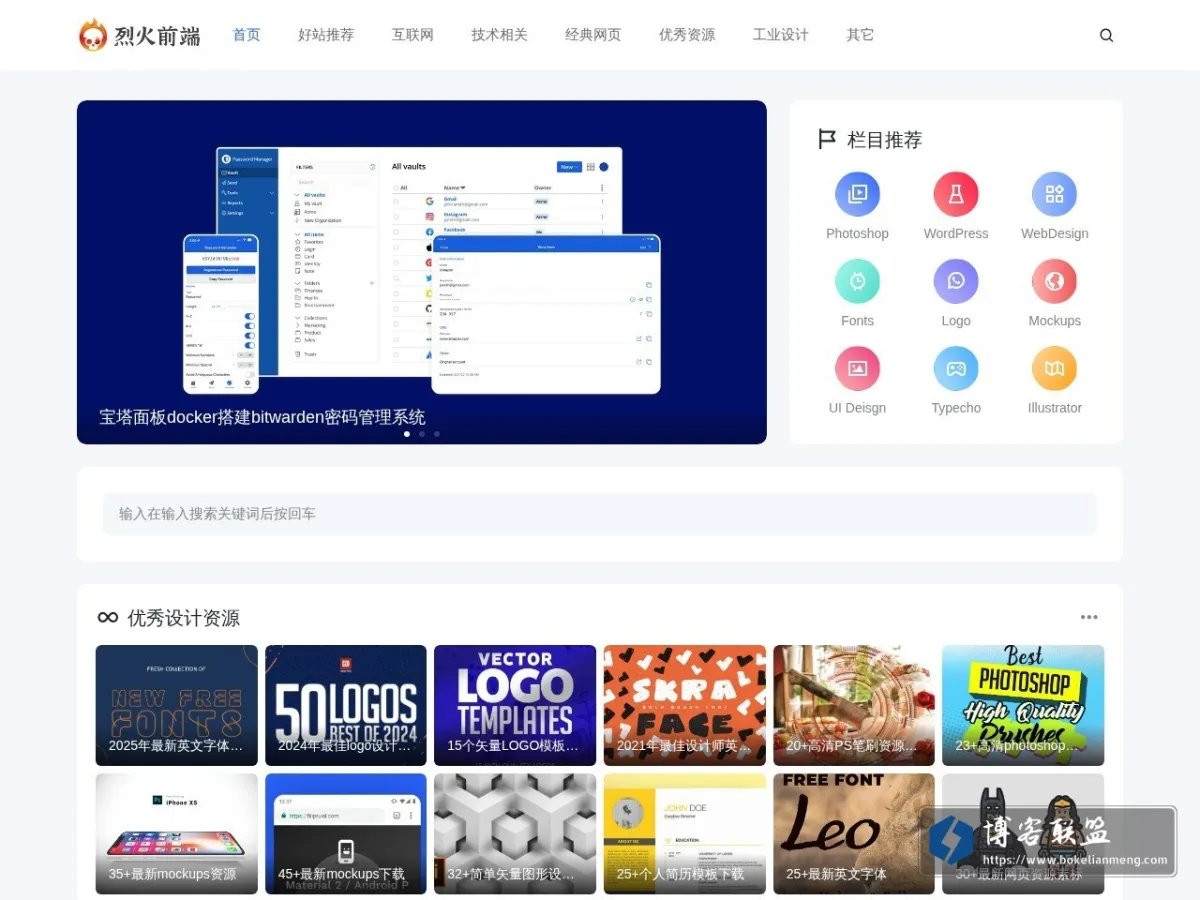Open the 2024年最佳logo设计 thumbnail
This screenshot has width=1200, height=900.
pos(346,705)
